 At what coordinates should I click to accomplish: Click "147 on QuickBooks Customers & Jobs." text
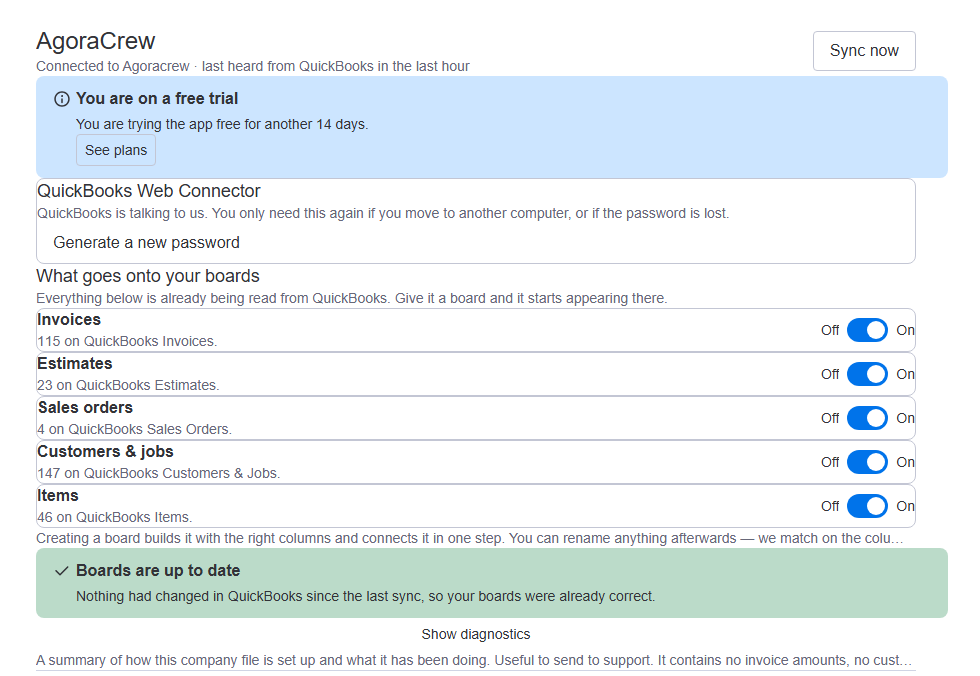coord(159,474)
